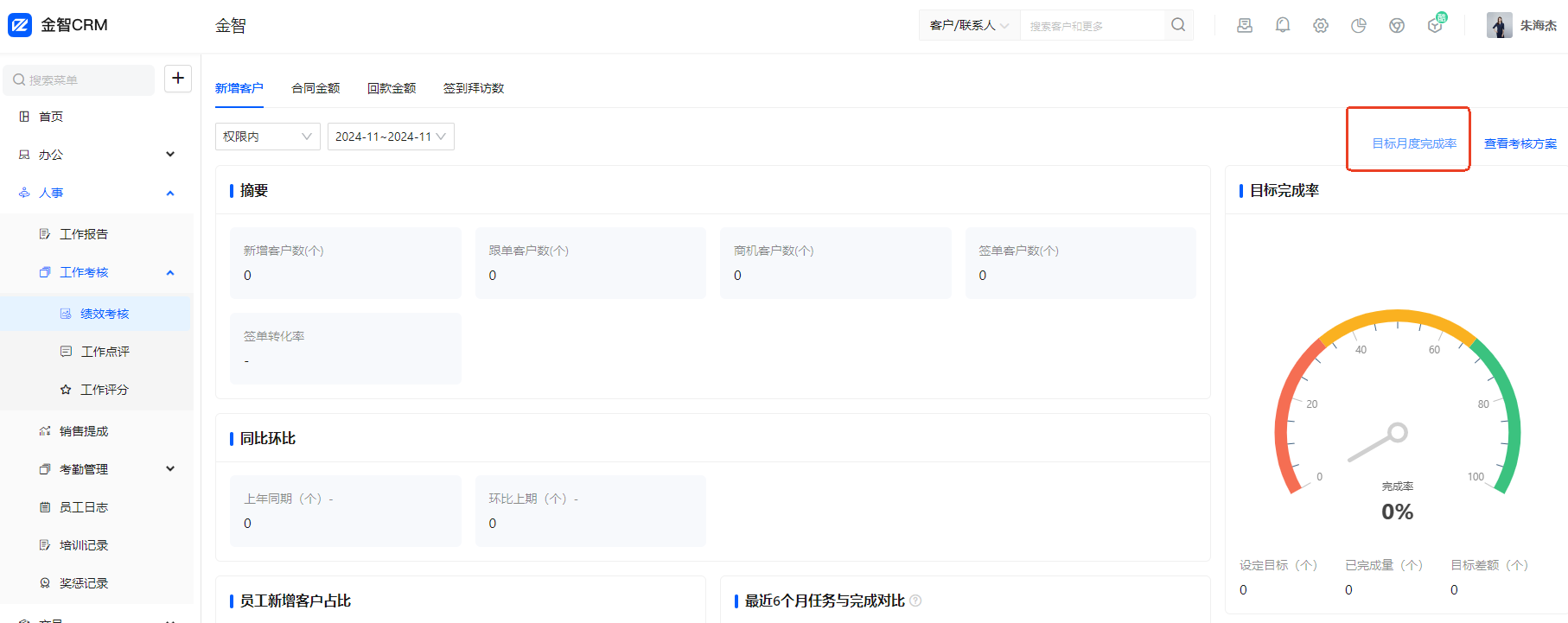Expand the 考勤管理 menu chevron
The width and height of the screenshot is (1568, 623).
[170, 469]
